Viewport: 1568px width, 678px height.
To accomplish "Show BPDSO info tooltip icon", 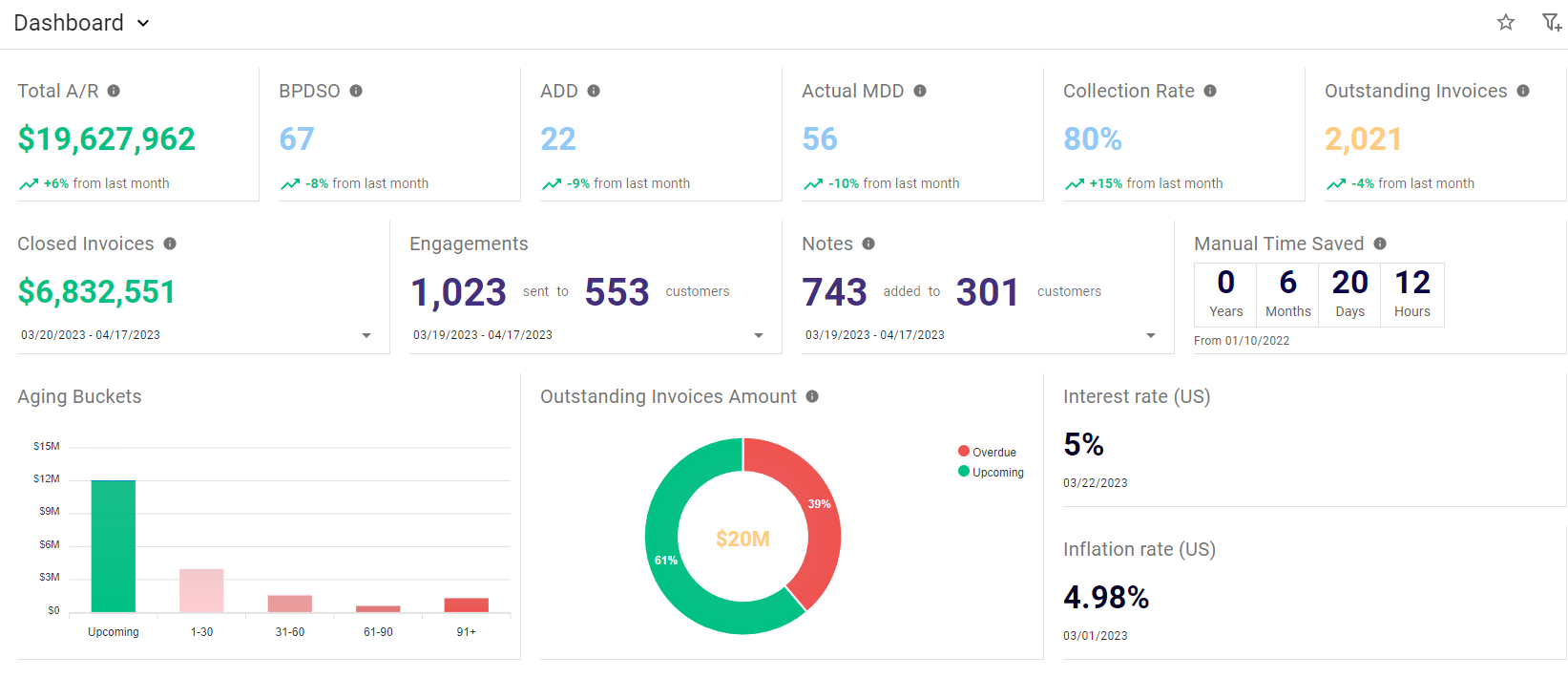I will (x=356, y=91).
